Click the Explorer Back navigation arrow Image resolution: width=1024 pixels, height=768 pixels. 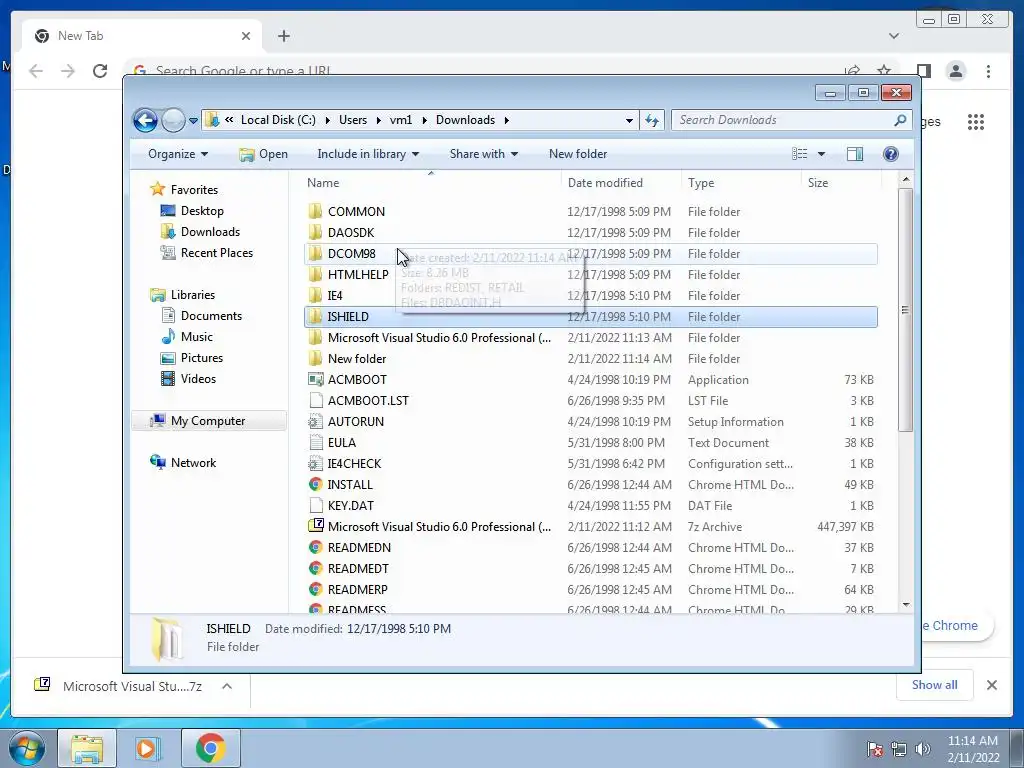coord(145,120)
